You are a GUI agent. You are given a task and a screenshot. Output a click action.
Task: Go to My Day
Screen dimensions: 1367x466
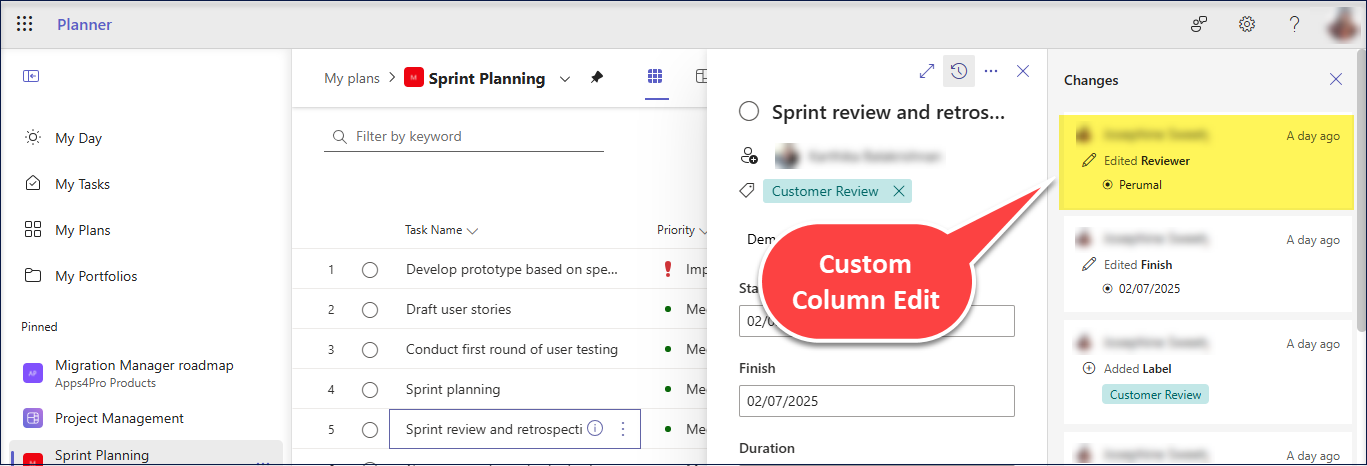(78, 138)
